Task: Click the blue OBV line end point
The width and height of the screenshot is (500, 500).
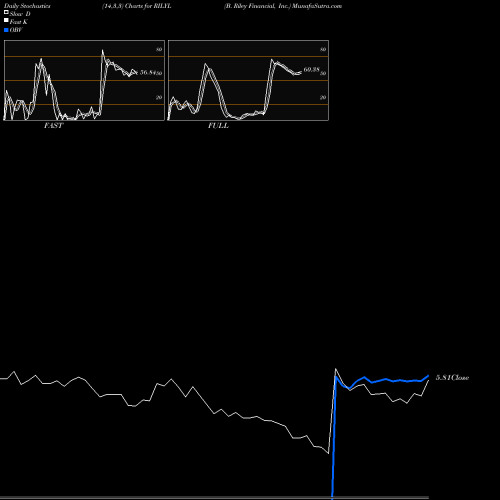Action: [x=428, y=376]
